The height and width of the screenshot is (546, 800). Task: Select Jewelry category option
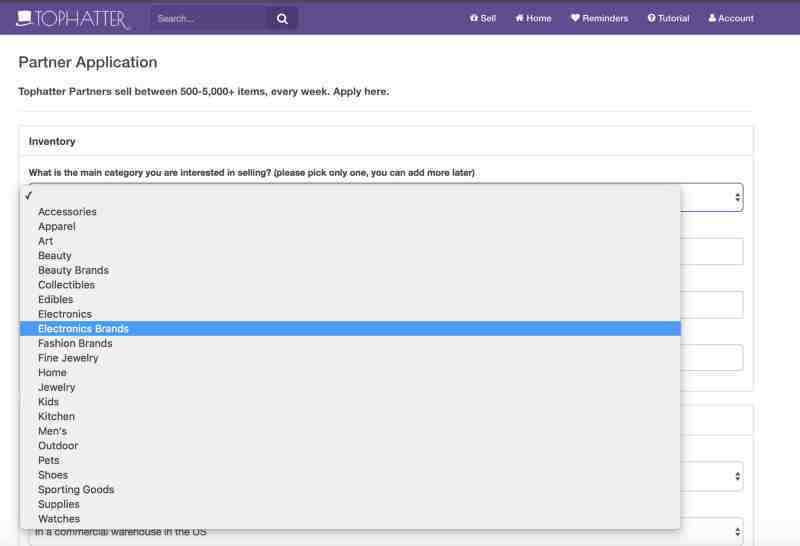(350, 387)
